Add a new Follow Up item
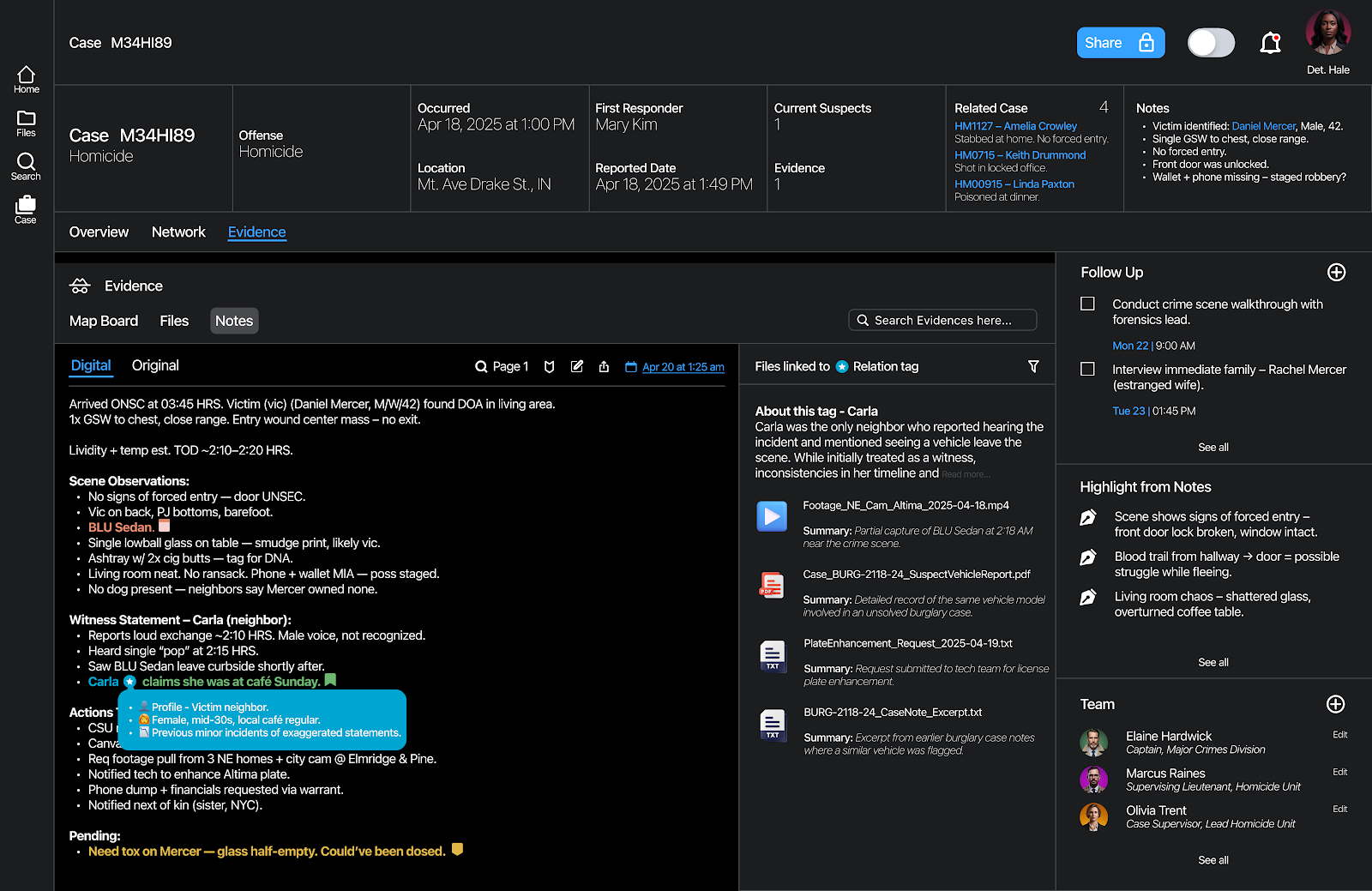 1336,273
